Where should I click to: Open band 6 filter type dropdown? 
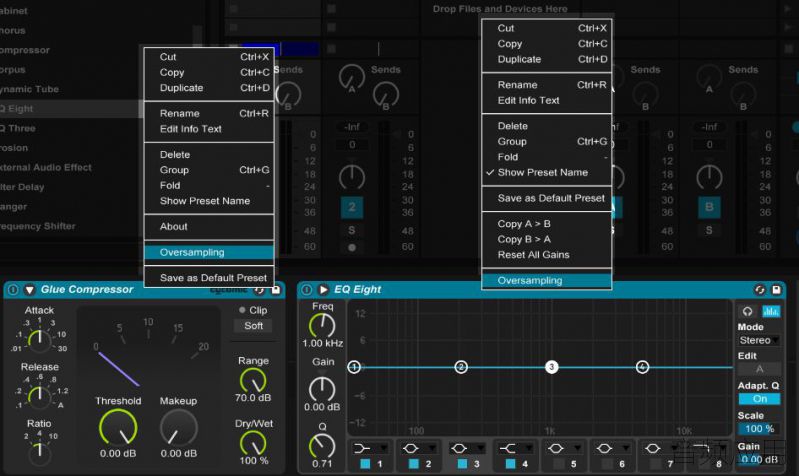click(x=613, y=448)
